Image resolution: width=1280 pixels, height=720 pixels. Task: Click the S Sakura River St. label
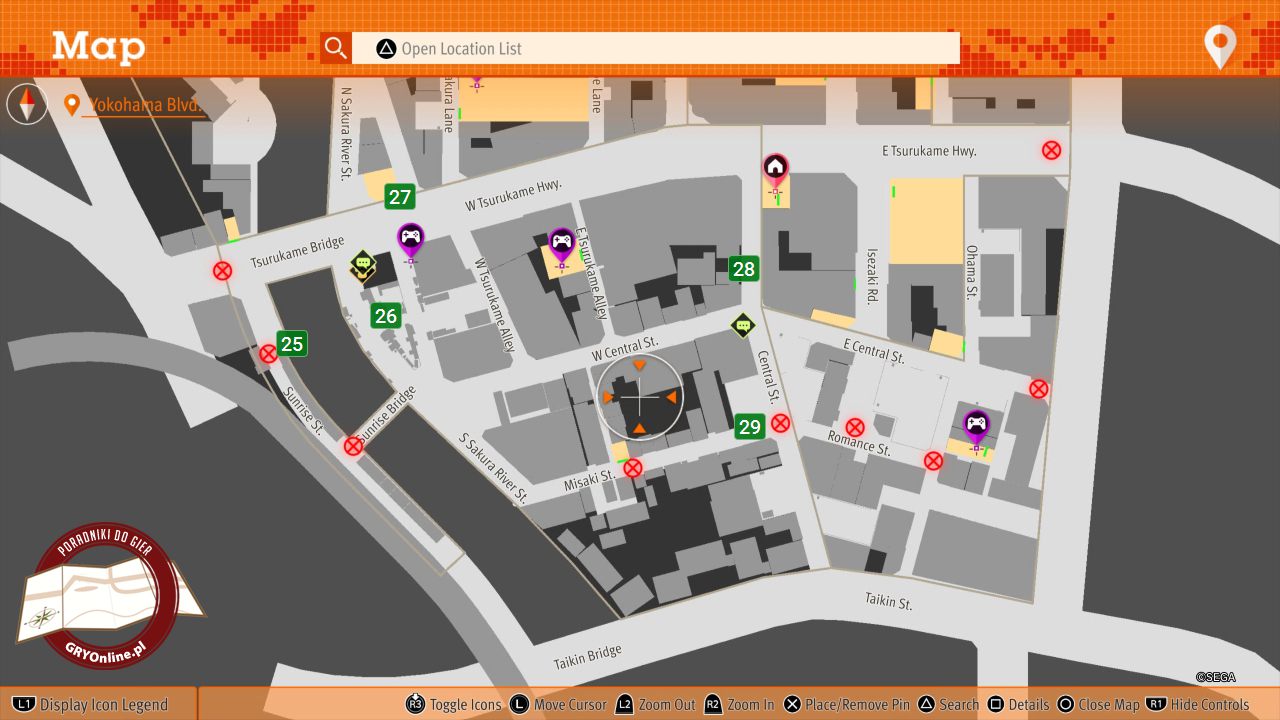(493, 467)
